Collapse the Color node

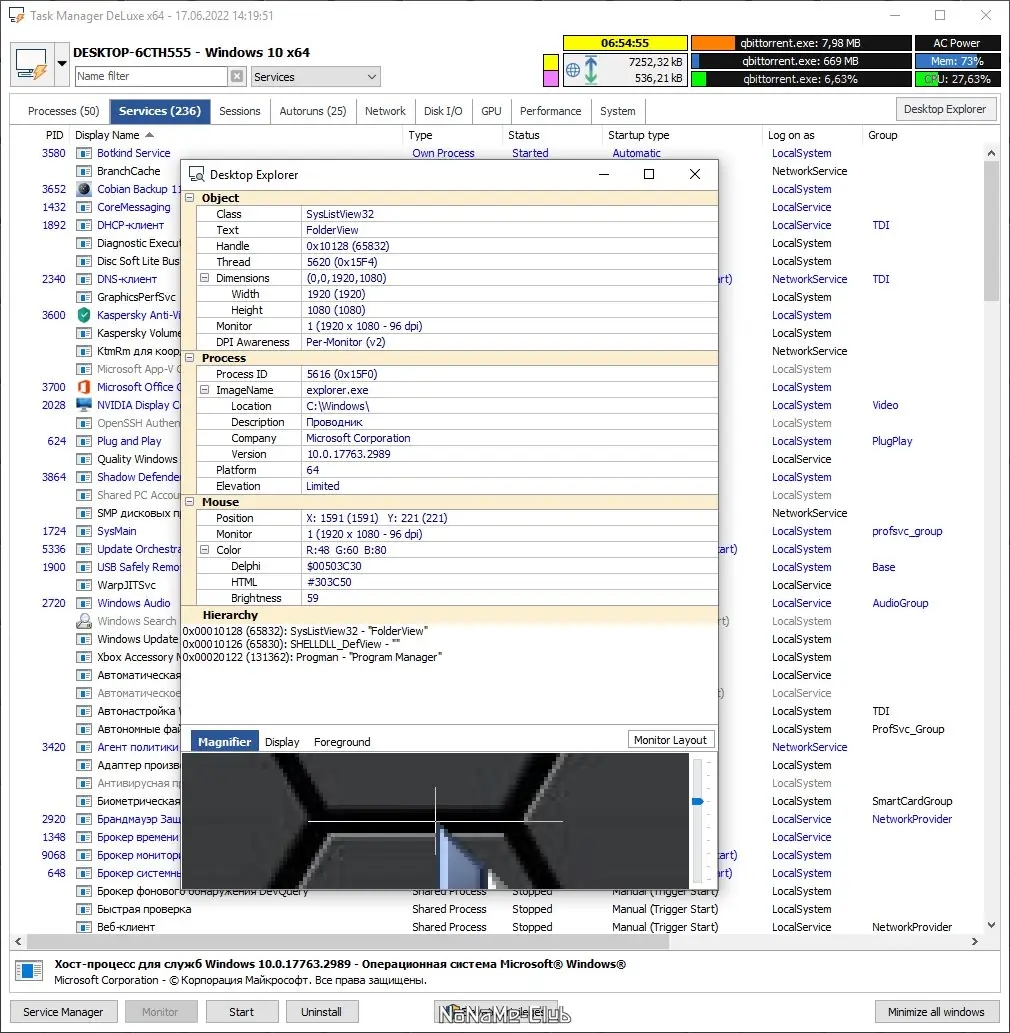coord(205,550)
